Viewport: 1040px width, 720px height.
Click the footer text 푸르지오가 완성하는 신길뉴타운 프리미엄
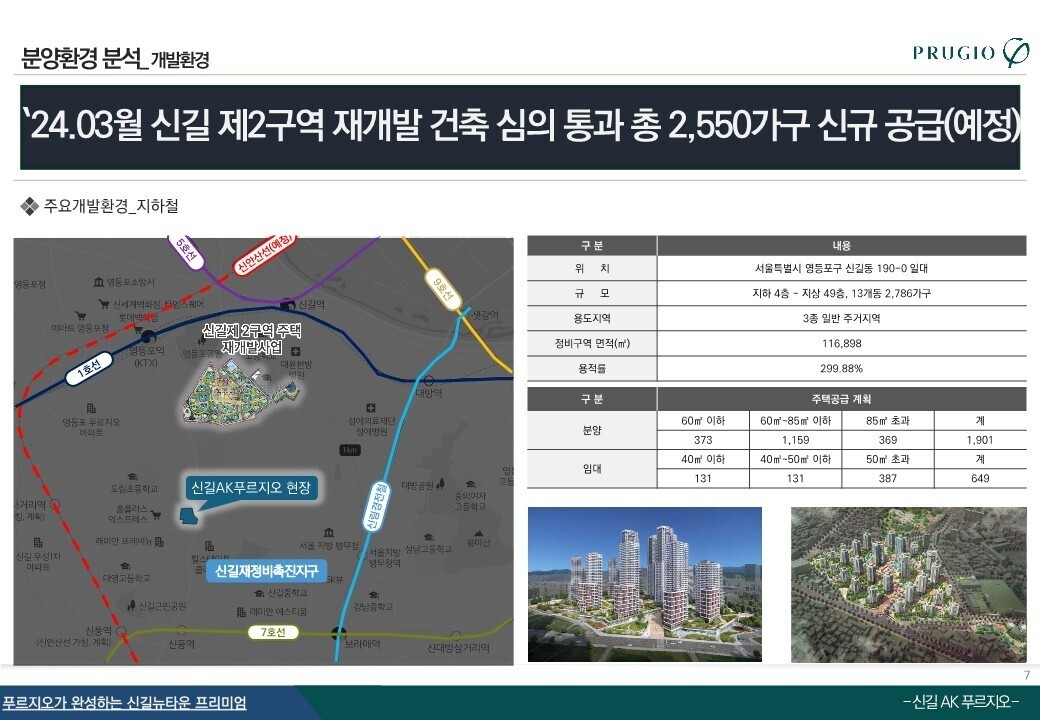click(123, 703)
